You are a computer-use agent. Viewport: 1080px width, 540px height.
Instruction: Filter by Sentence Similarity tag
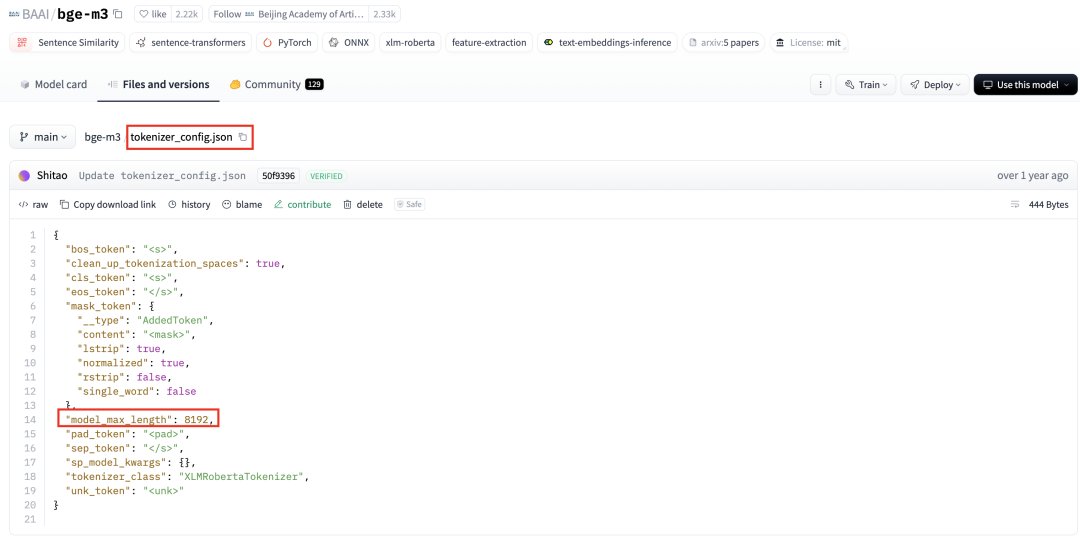pos(68,43)
